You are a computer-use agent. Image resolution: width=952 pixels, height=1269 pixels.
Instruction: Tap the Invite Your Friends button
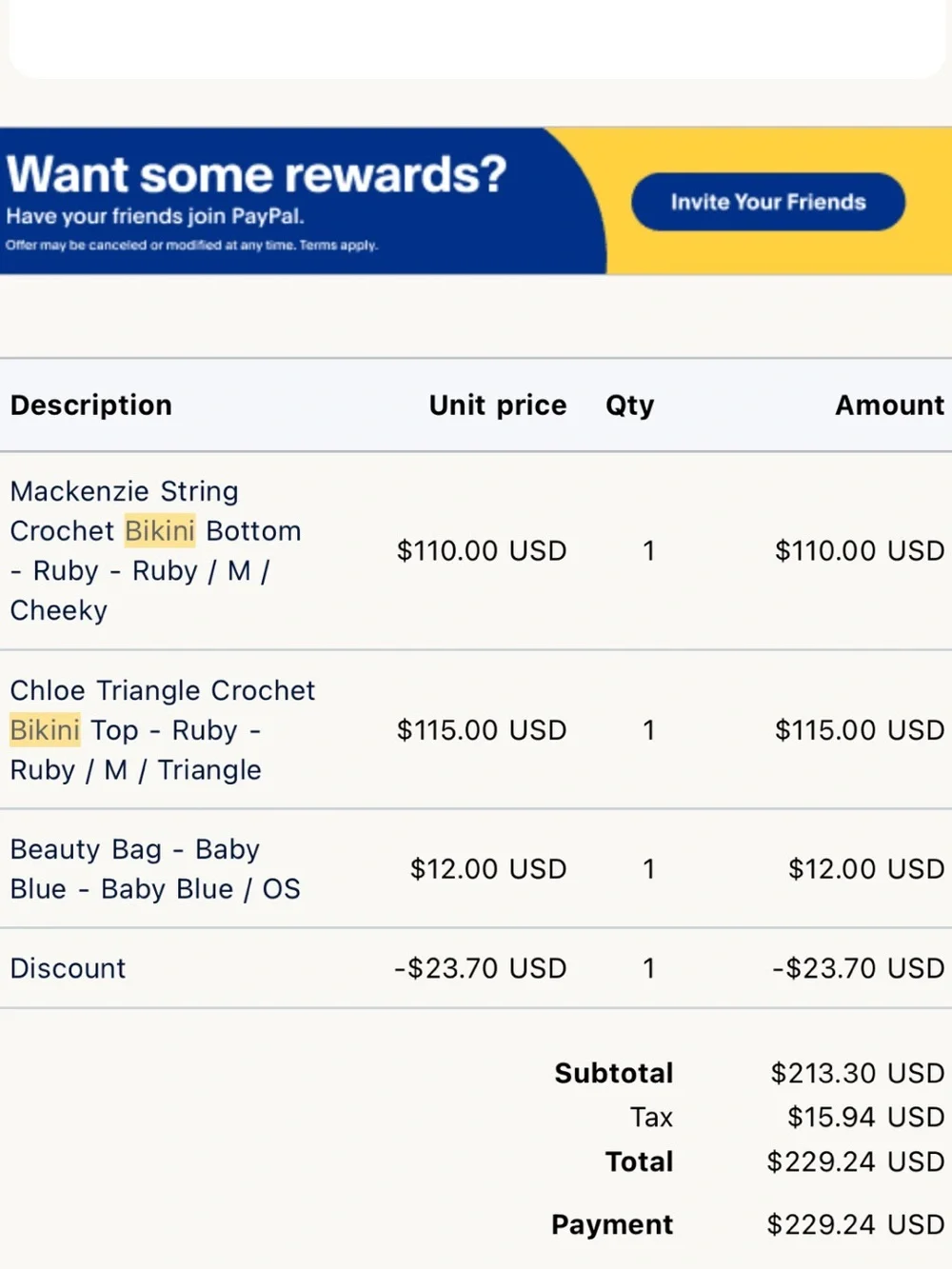[x=767, y=202]
